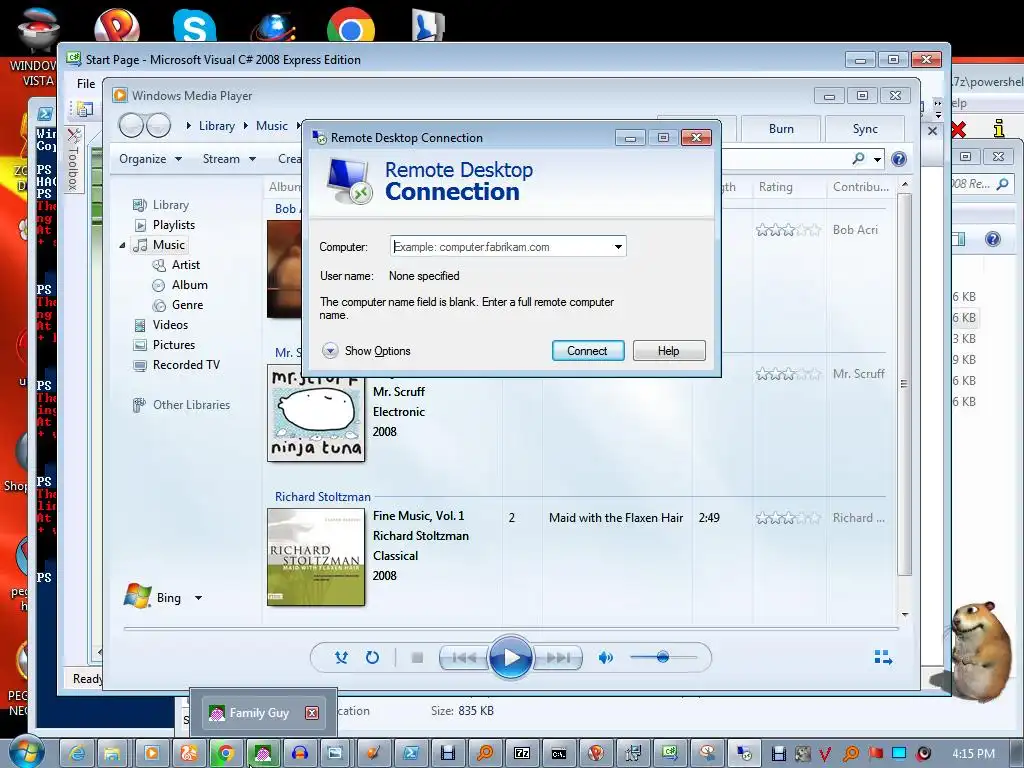The width and height of the screenshot is (1024, 768).
Task: Open Windows Explorer folder taskbar icon
Action: pyautogui.click(x=114, y=754)
